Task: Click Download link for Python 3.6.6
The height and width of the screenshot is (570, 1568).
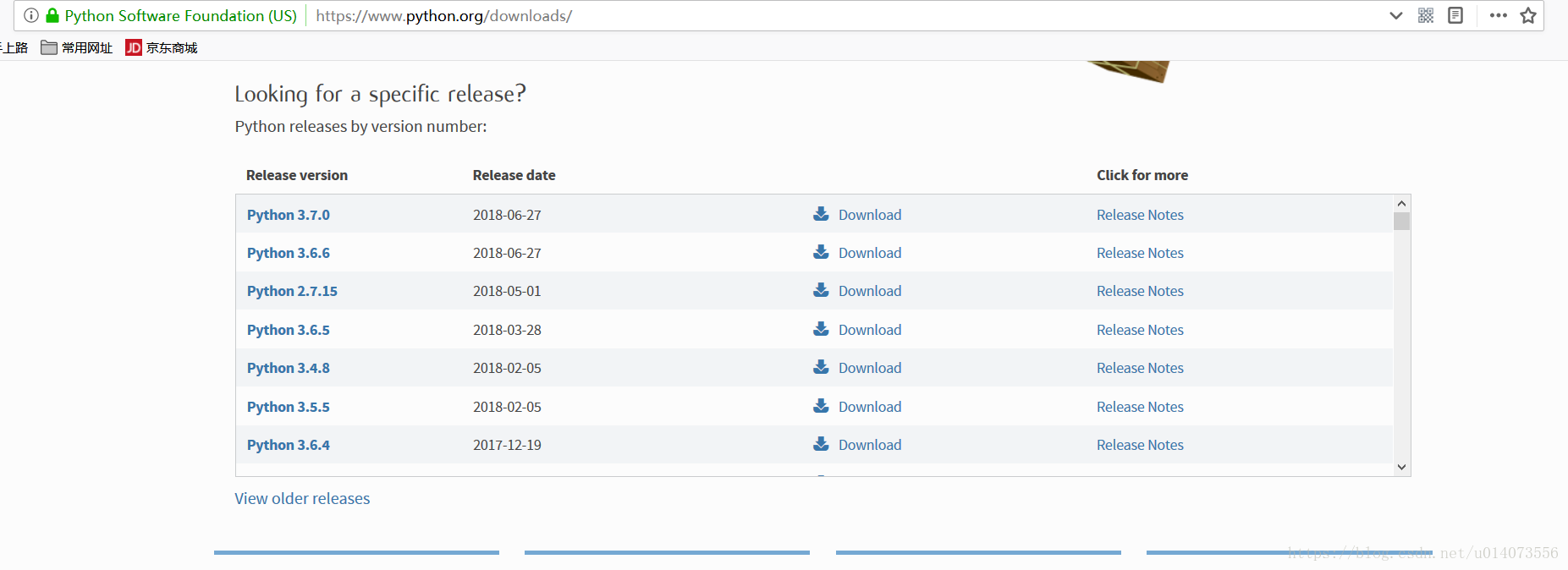Action: coord(870,253)
